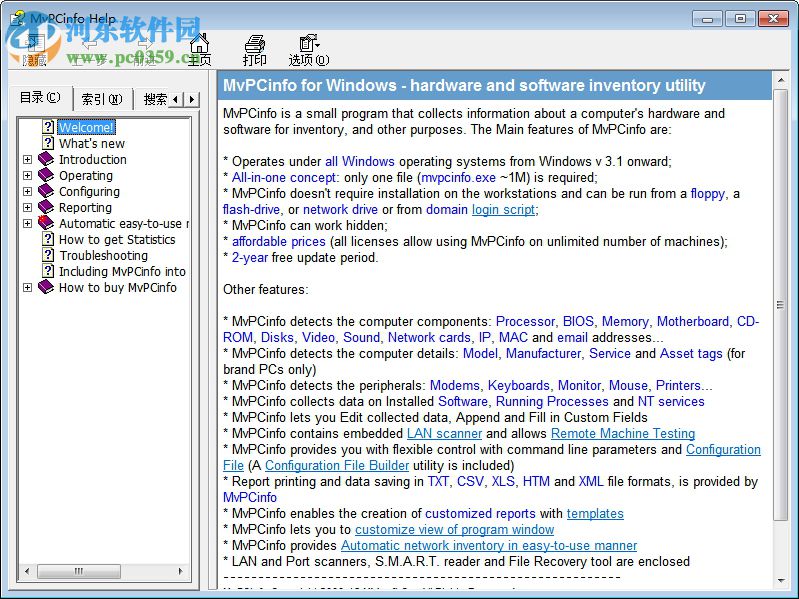Click the Home (主页) toolbar icon
Image resolution: width=799 pixels, height=599 pixels.
coord(199,49)
